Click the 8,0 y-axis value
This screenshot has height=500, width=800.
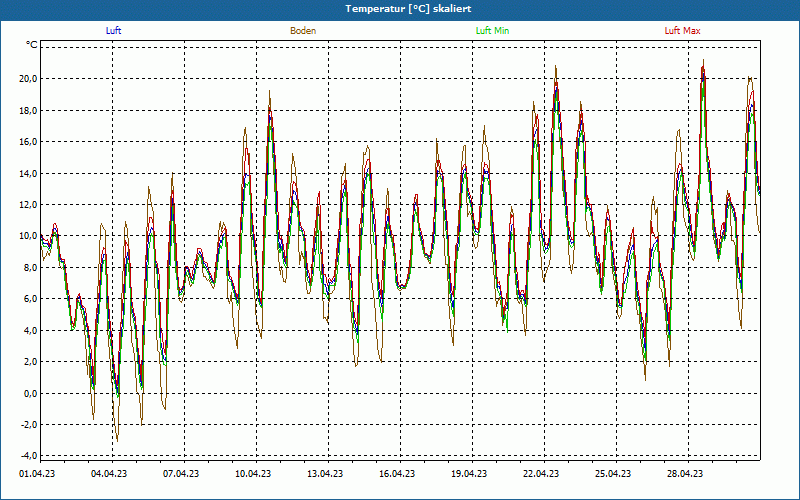(30, 268)
